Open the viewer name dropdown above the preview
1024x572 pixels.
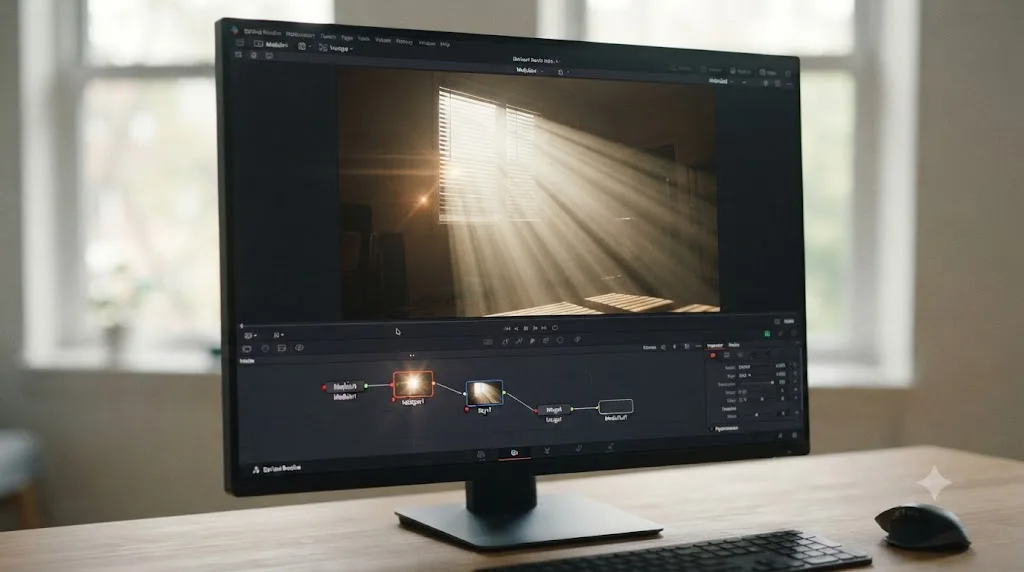click(529, 70)
